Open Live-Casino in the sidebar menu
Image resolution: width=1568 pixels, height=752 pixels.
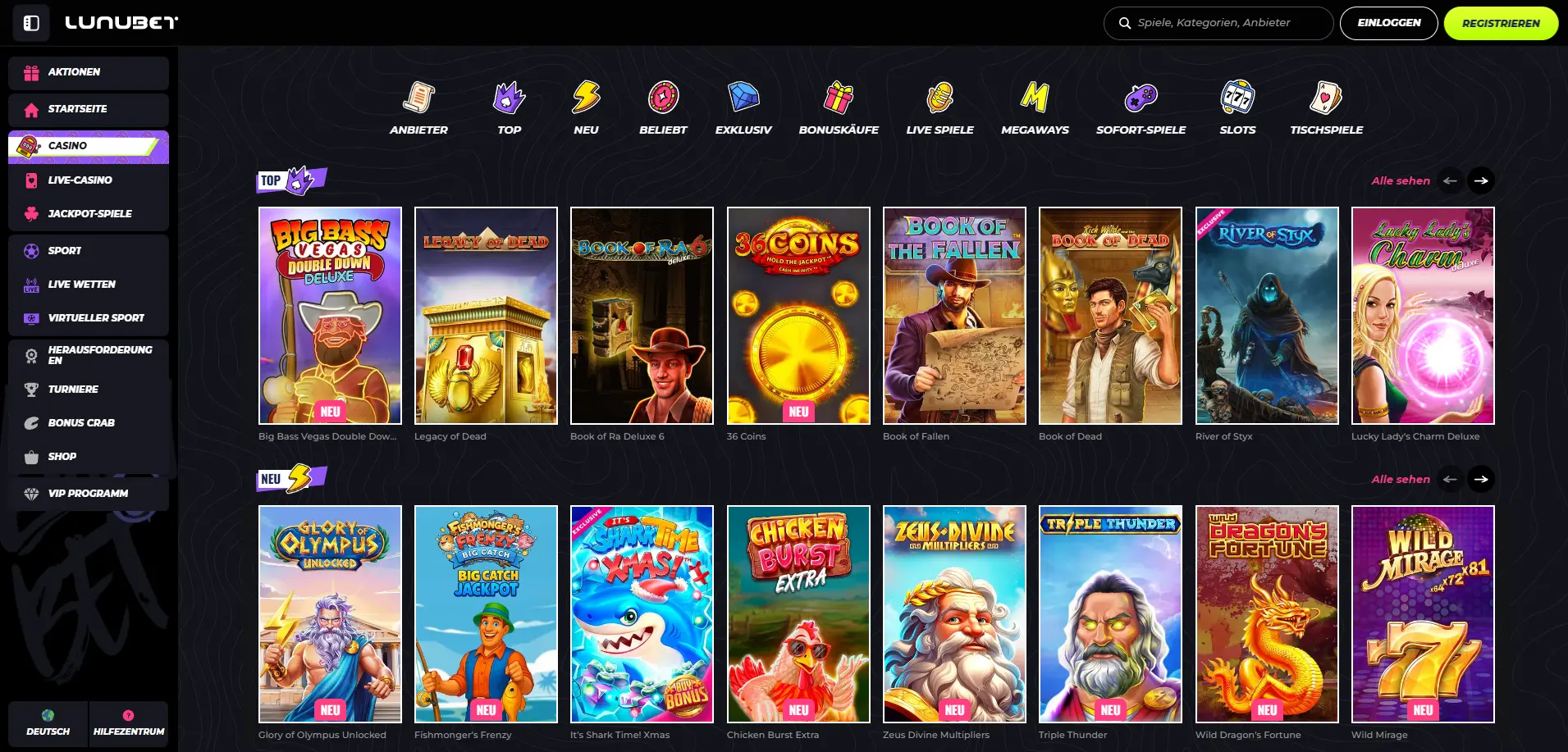click(80, 180)
